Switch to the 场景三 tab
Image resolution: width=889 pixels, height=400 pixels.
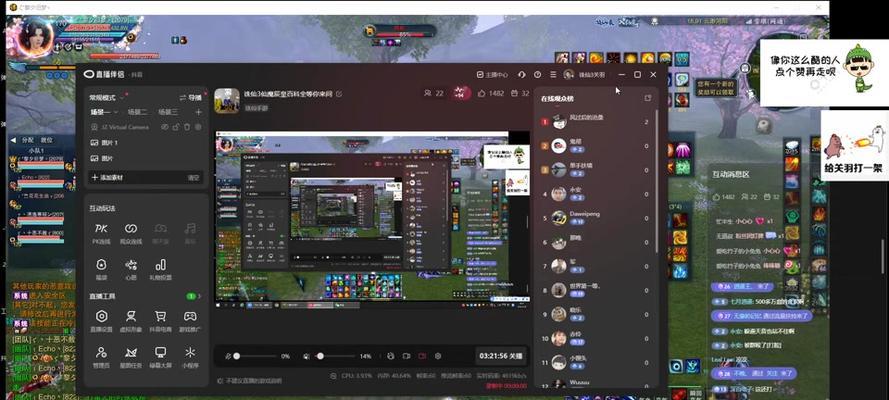pos(168,112)
